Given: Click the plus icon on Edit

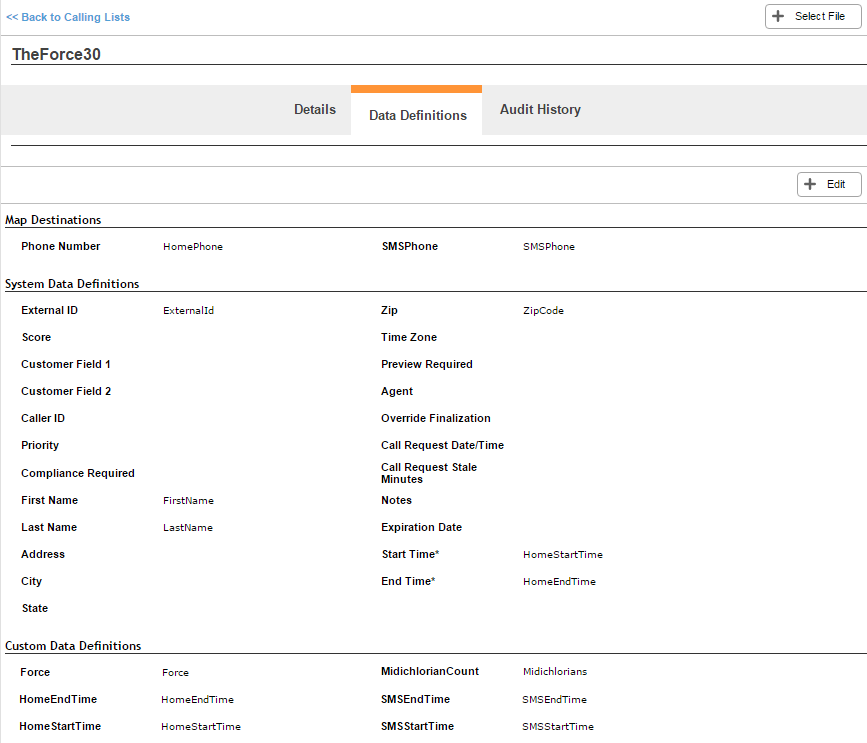Looking at the screenshot, I should (809, 184).
